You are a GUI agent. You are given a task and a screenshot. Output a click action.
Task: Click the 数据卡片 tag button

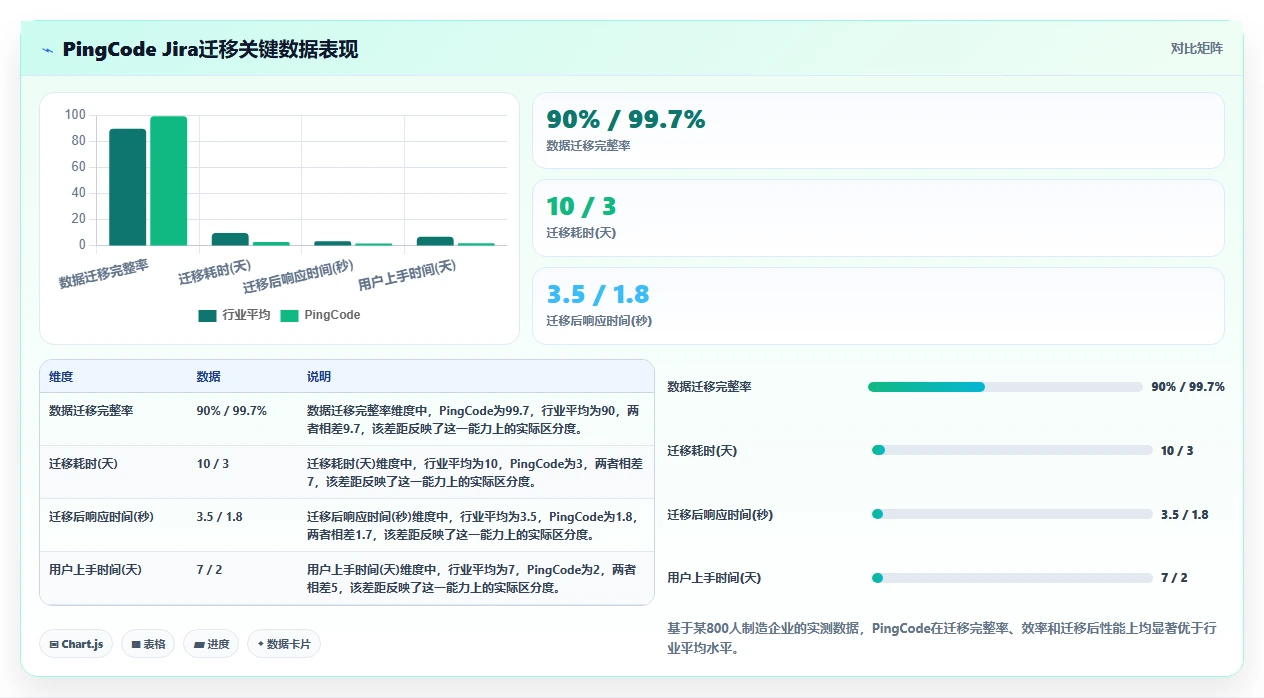click(x=284, y=644)
